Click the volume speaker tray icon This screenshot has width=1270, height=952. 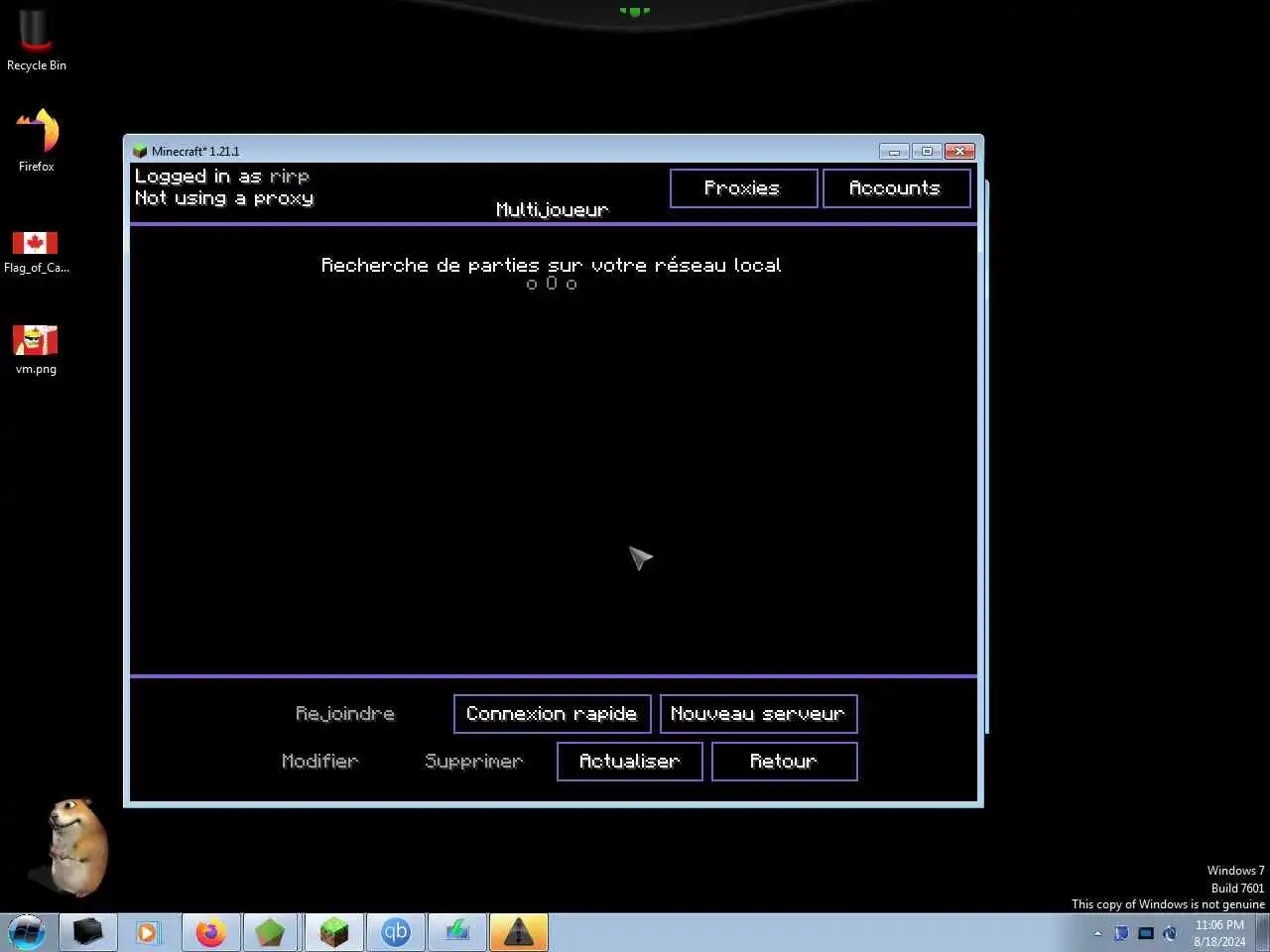1171,933
